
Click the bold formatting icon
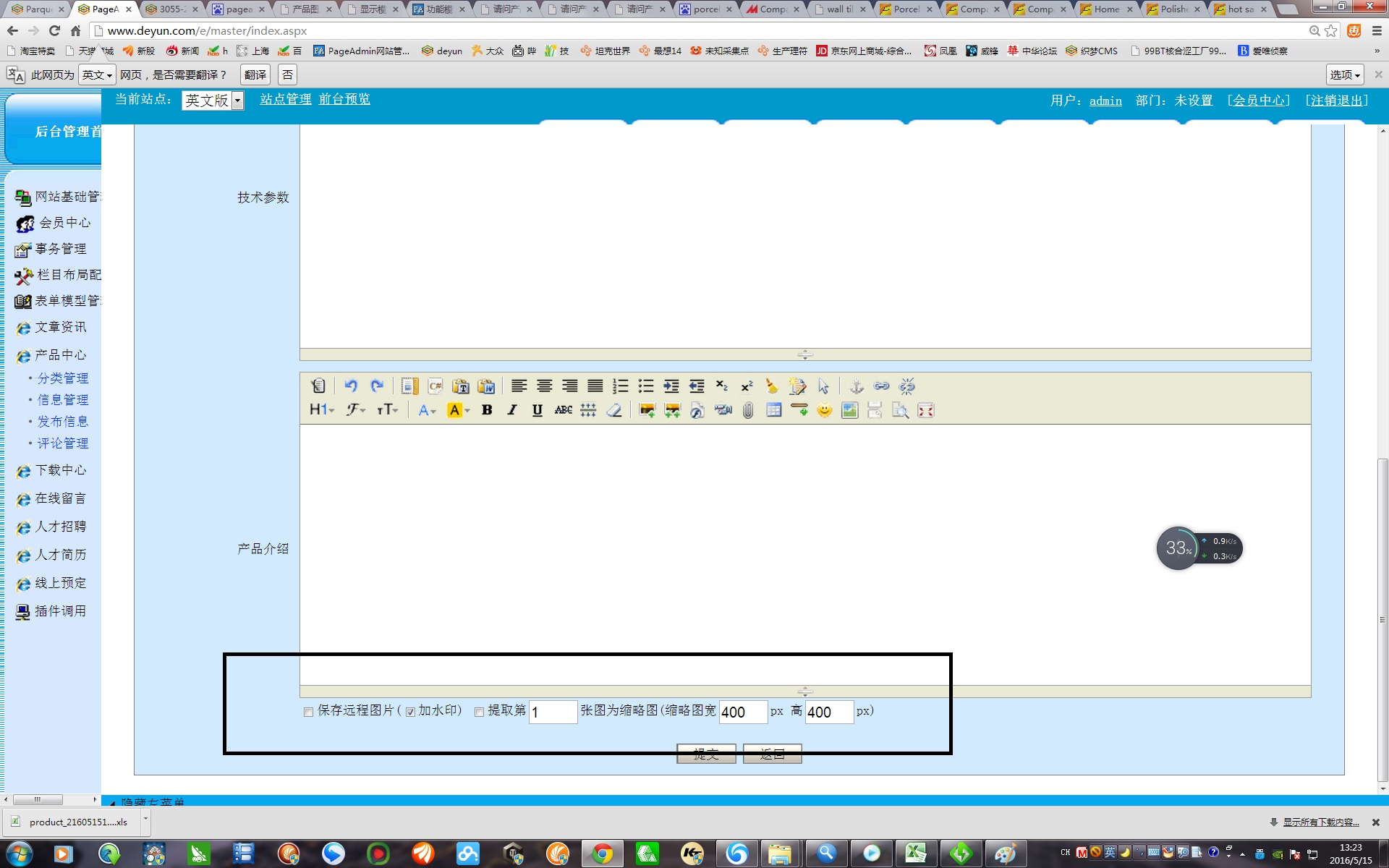coord(487,411)
